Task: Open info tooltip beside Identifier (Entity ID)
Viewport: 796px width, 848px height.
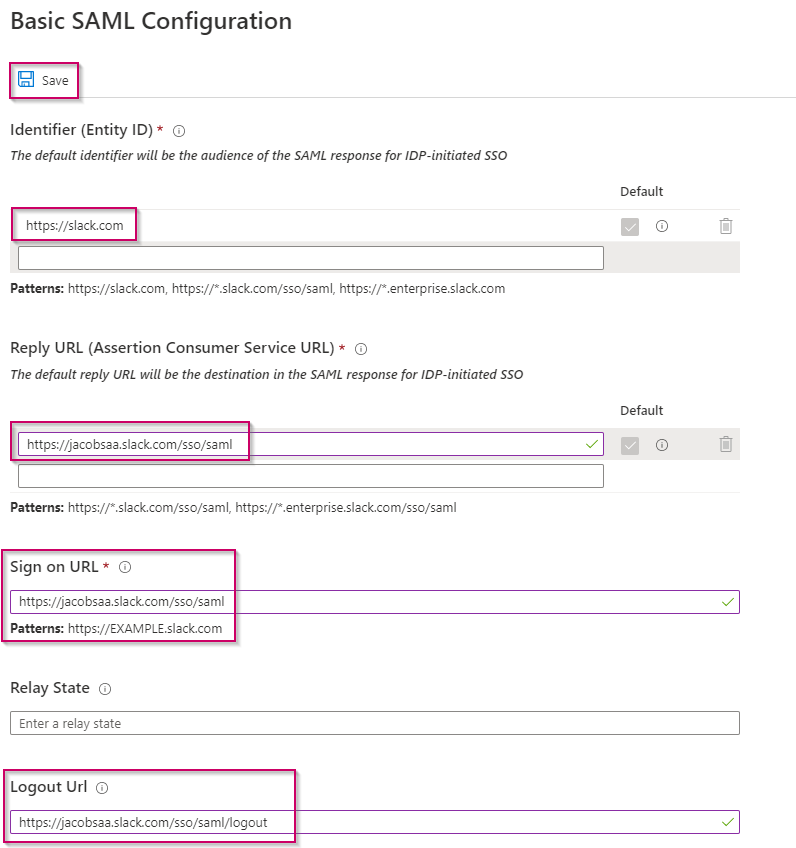Action: pos(179,130)
